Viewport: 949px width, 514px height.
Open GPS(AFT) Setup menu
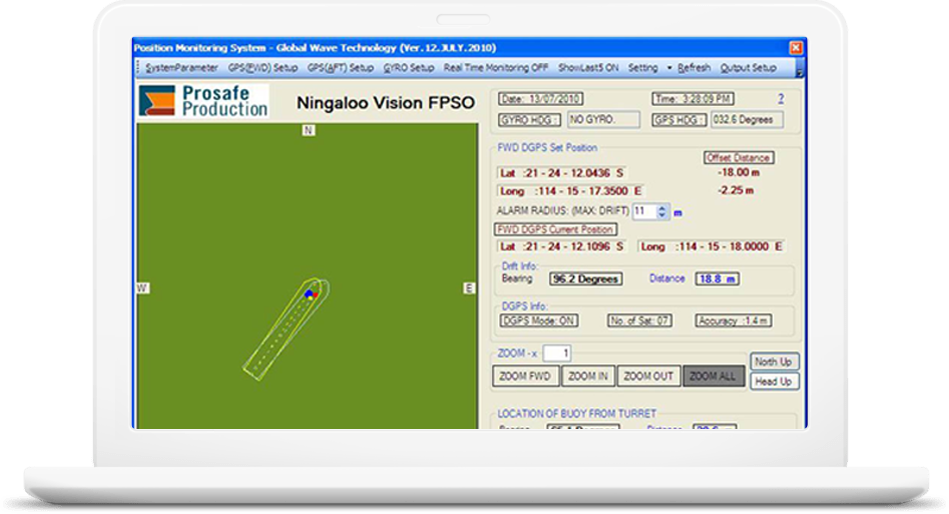point(340,68)
